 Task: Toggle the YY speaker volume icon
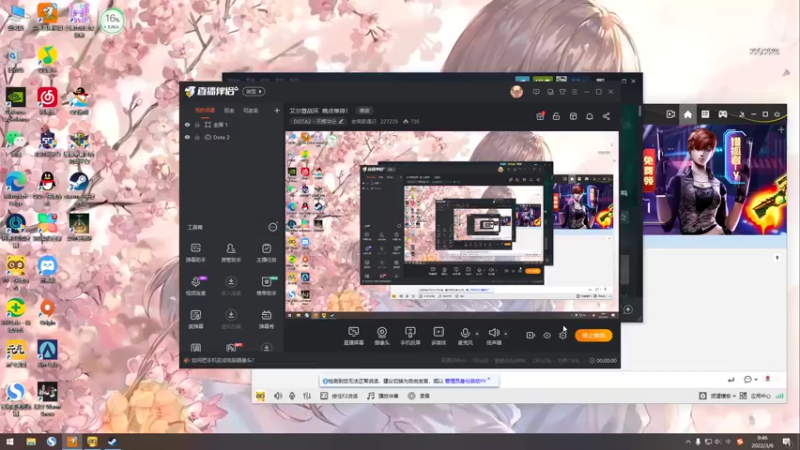pos(278,396)
